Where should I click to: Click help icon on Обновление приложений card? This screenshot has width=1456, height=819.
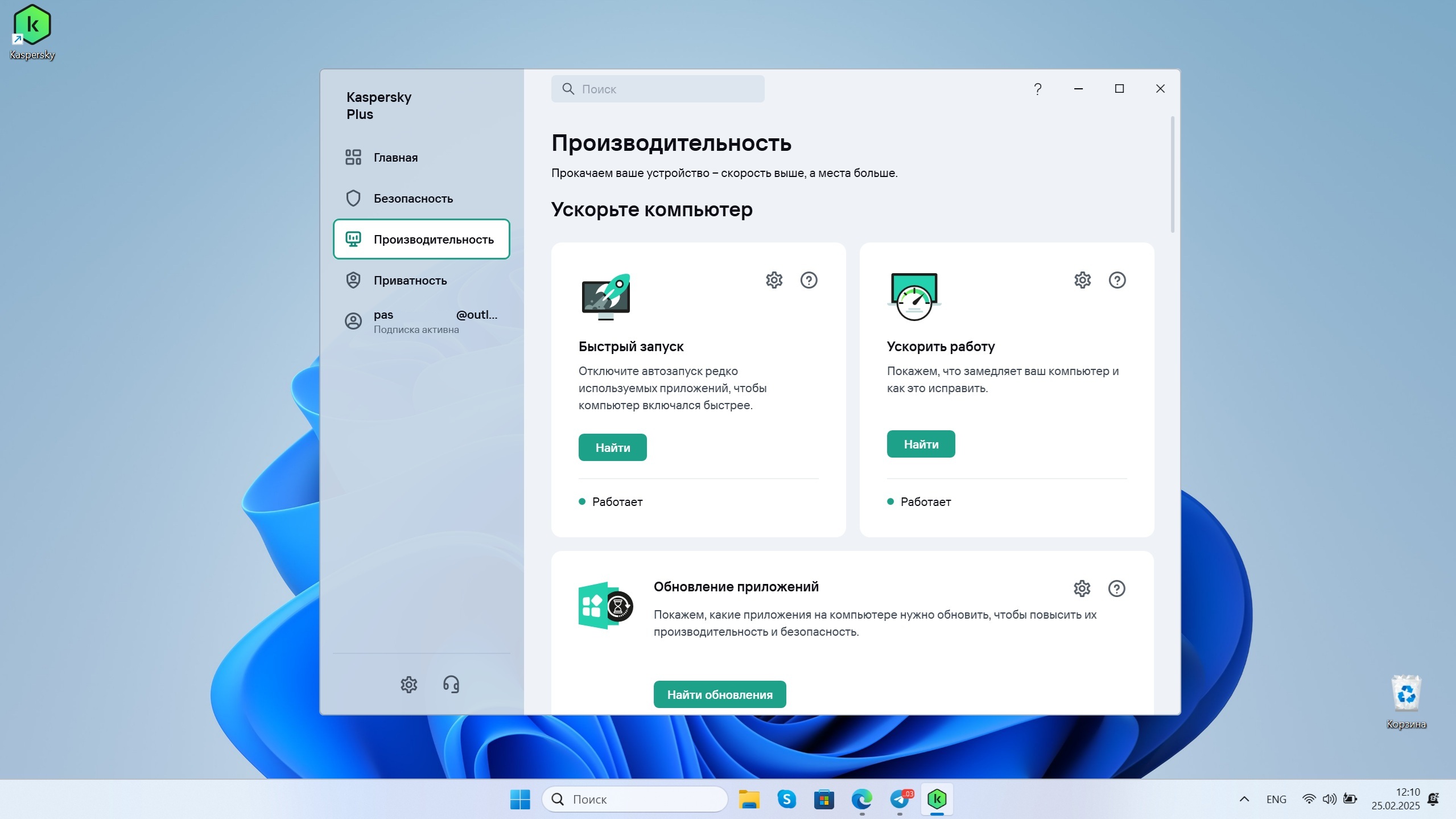[x=1116, y=588]
